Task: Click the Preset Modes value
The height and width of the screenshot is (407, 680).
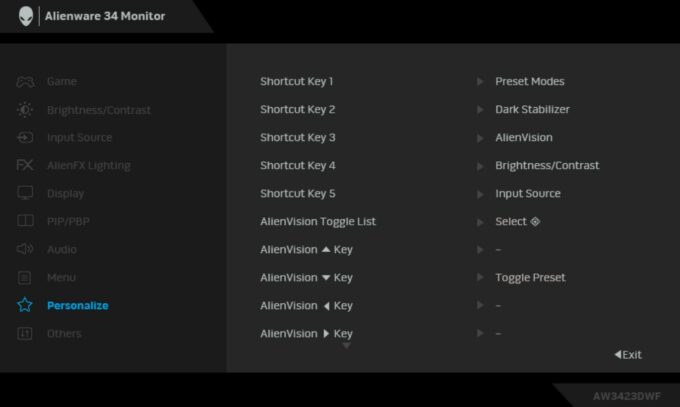Action: tap(530, 82)
